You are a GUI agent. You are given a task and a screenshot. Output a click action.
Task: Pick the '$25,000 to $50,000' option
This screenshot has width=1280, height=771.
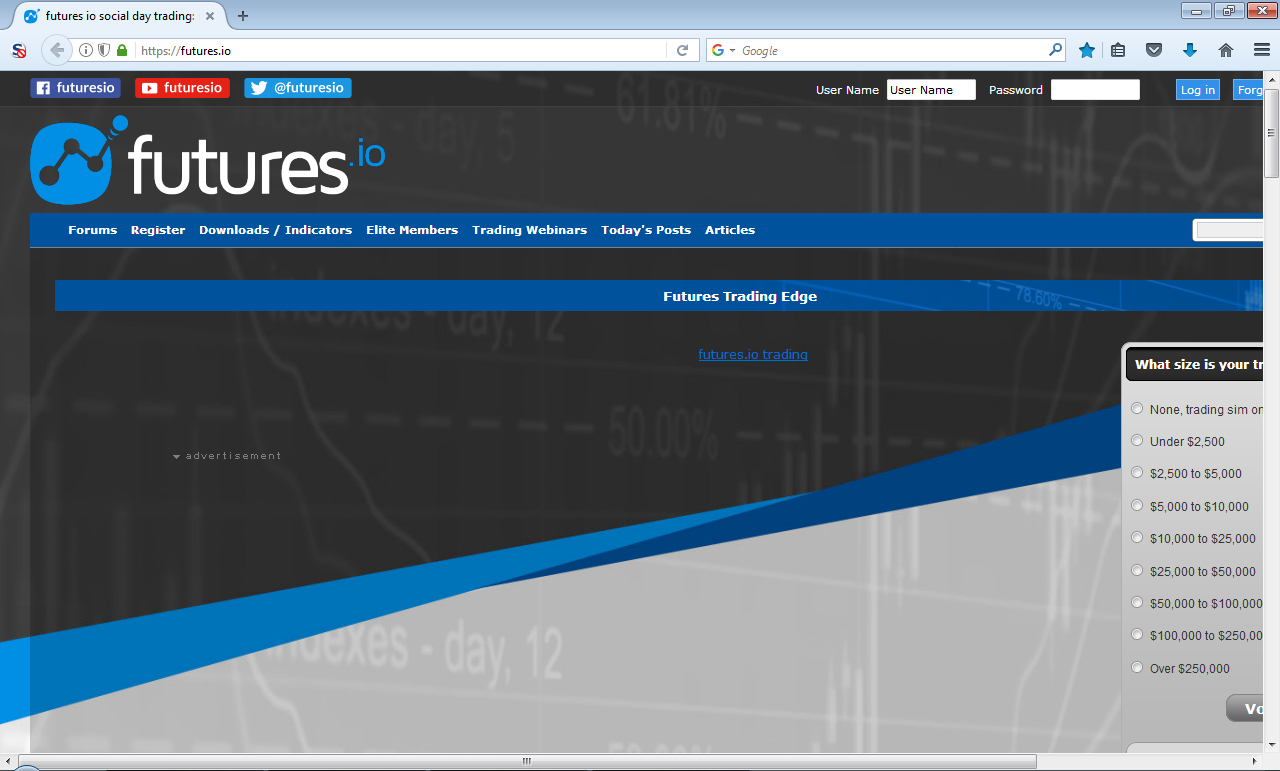[1137, 570]
